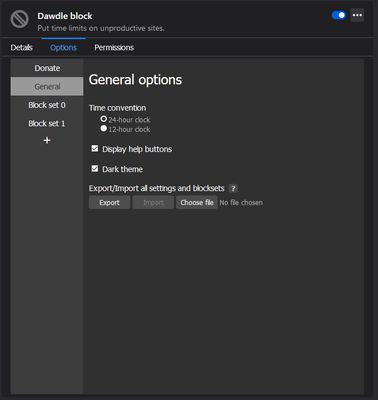
Task: Click the Choose file button
Action: [x=197, y=203]
